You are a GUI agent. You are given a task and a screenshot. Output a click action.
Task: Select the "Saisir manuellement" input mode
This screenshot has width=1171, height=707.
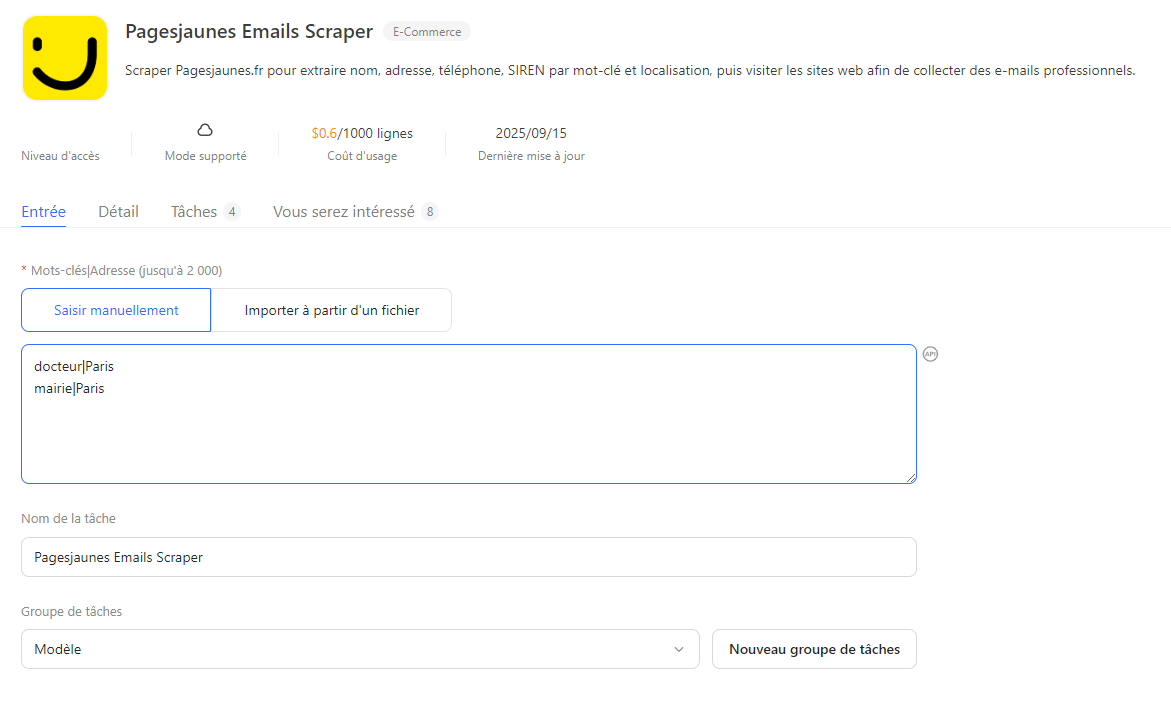pyautogui.click(x=115, y=310)
